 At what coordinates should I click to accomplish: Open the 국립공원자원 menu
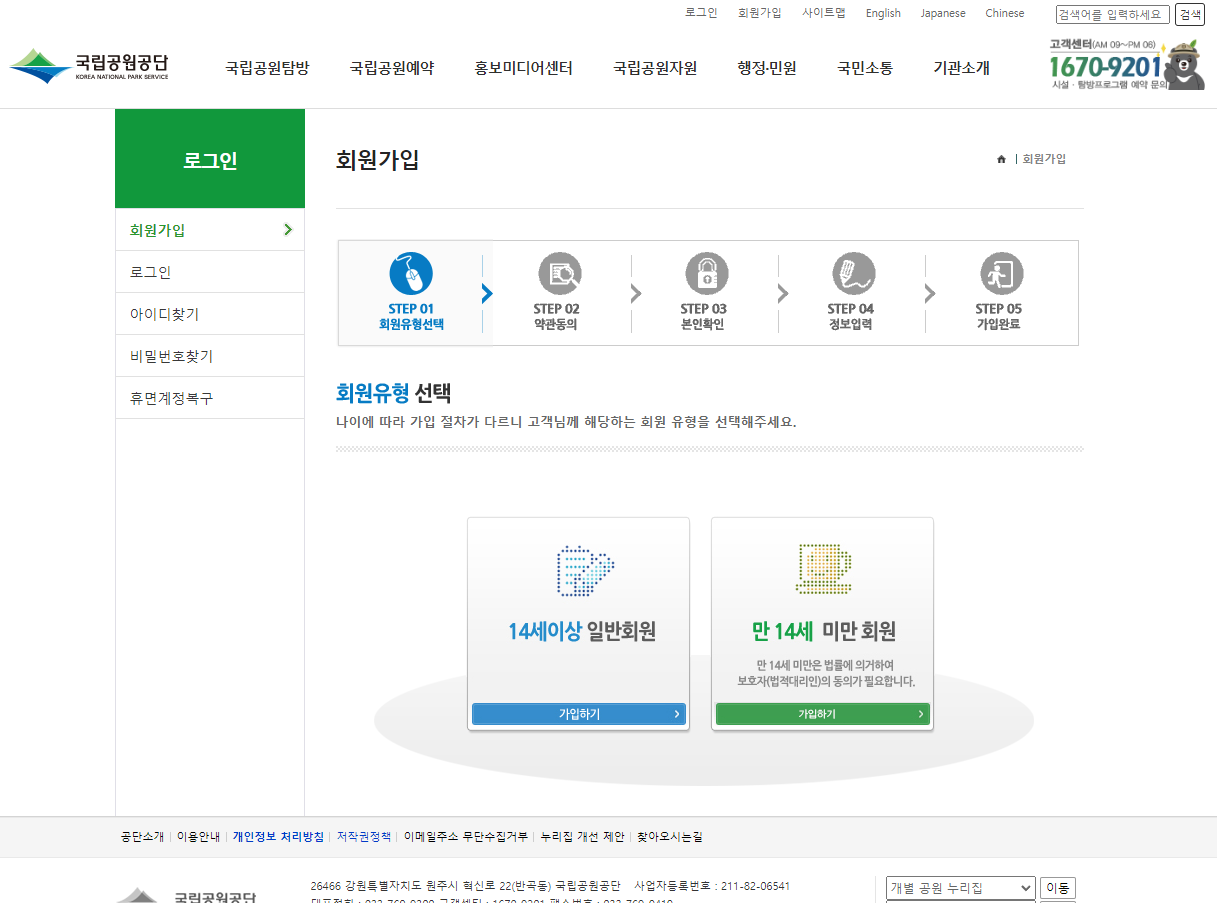655,68
